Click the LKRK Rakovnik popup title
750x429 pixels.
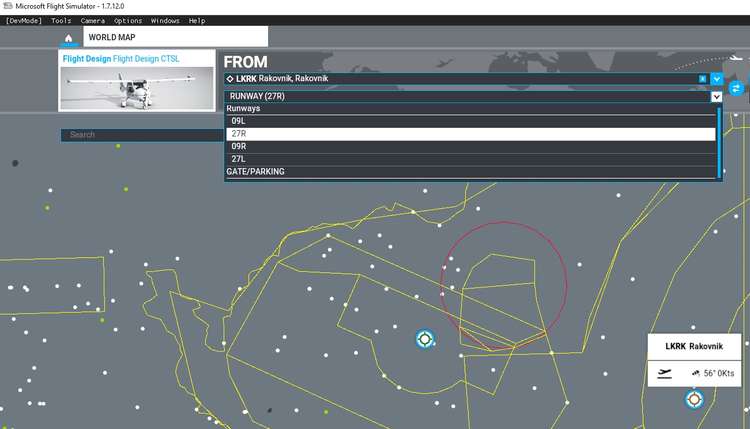[694, 346]
